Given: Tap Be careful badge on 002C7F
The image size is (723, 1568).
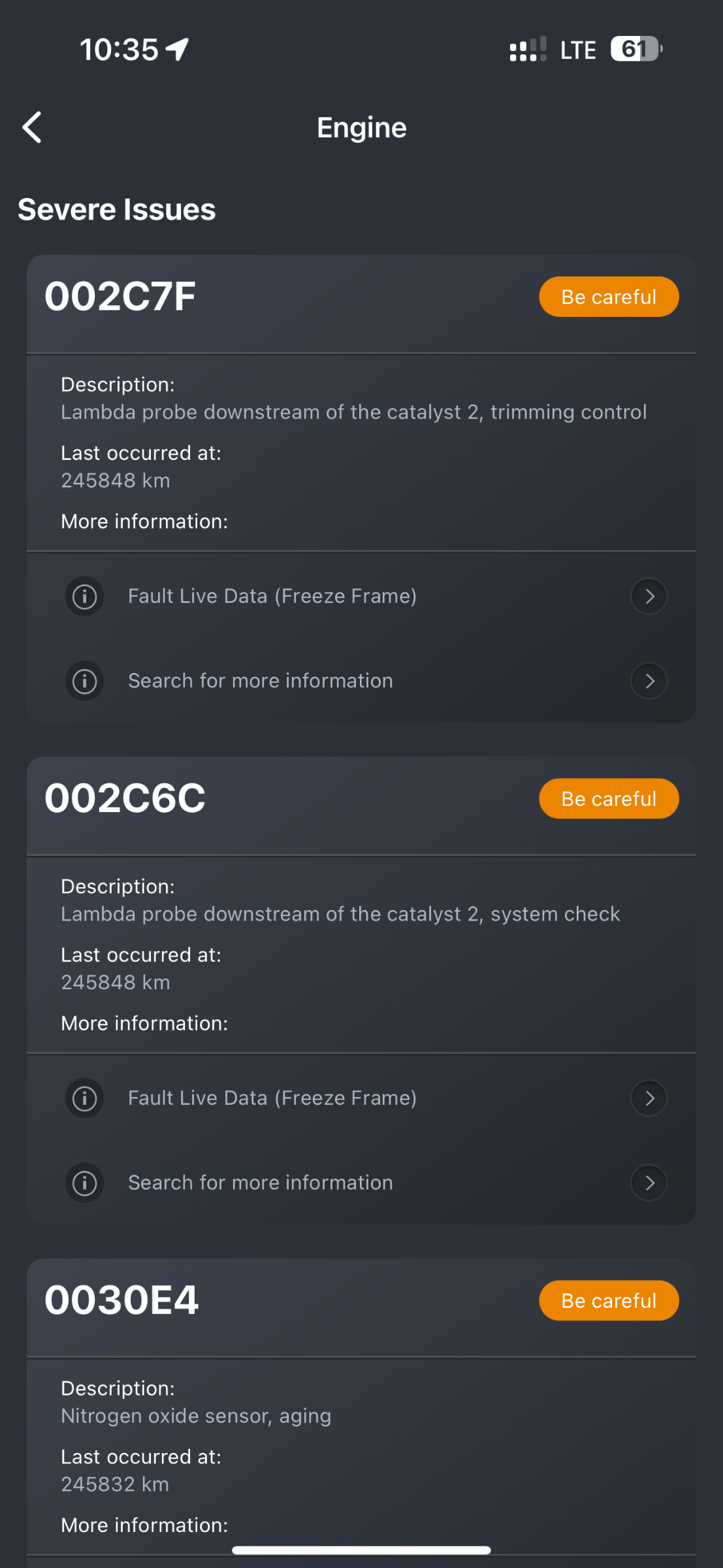Looking at the screenshot, I should tap(609, 297).
